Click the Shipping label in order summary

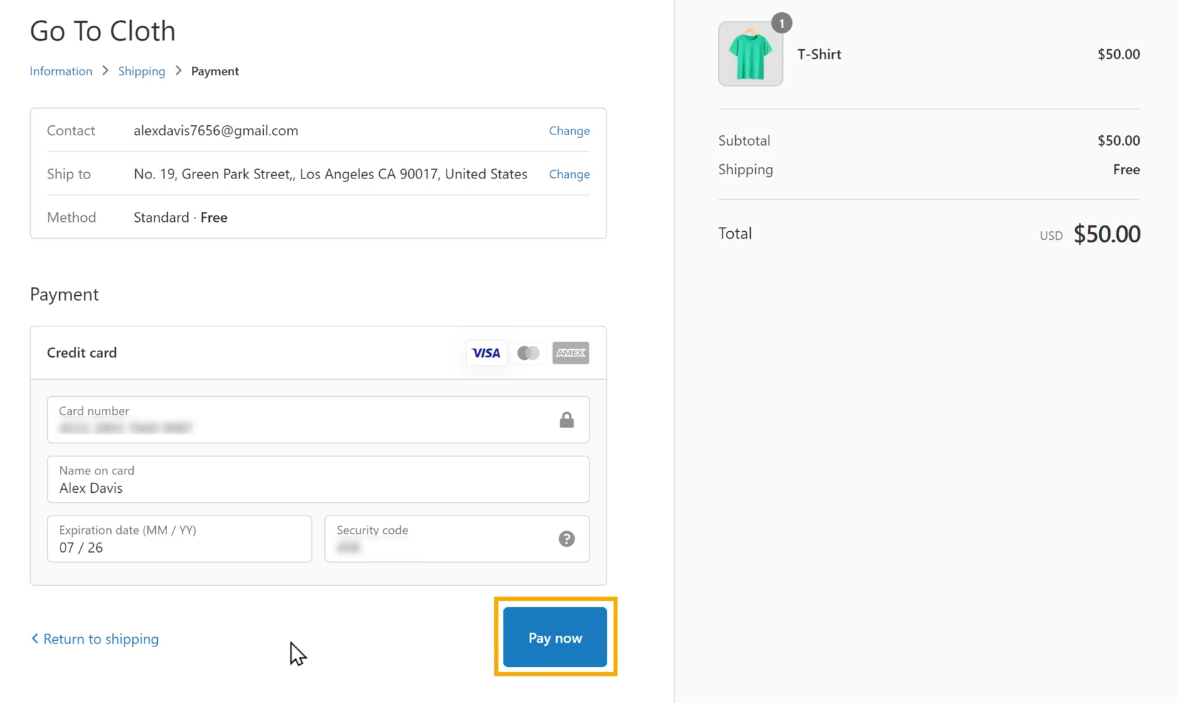(745, 170)
